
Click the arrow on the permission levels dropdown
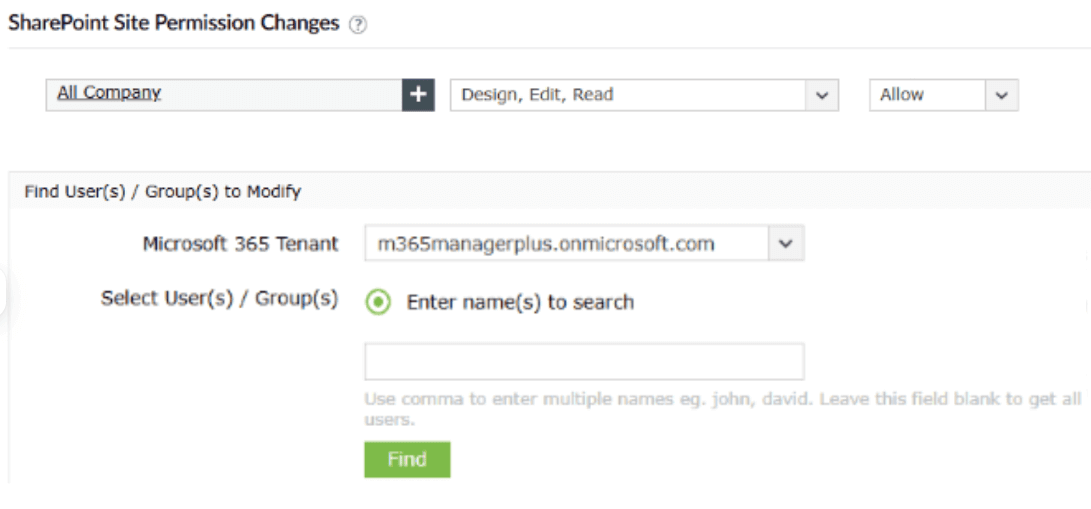click(822, 95)
